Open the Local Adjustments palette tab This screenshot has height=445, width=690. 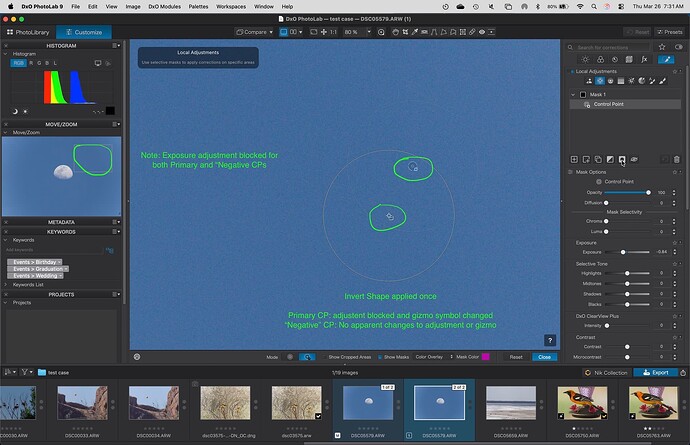pyautogui.click(x=666, y=59)
